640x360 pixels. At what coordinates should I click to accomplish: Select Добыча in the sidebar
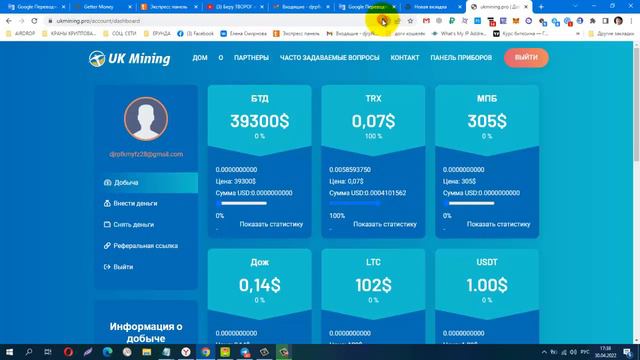[147, 182]
